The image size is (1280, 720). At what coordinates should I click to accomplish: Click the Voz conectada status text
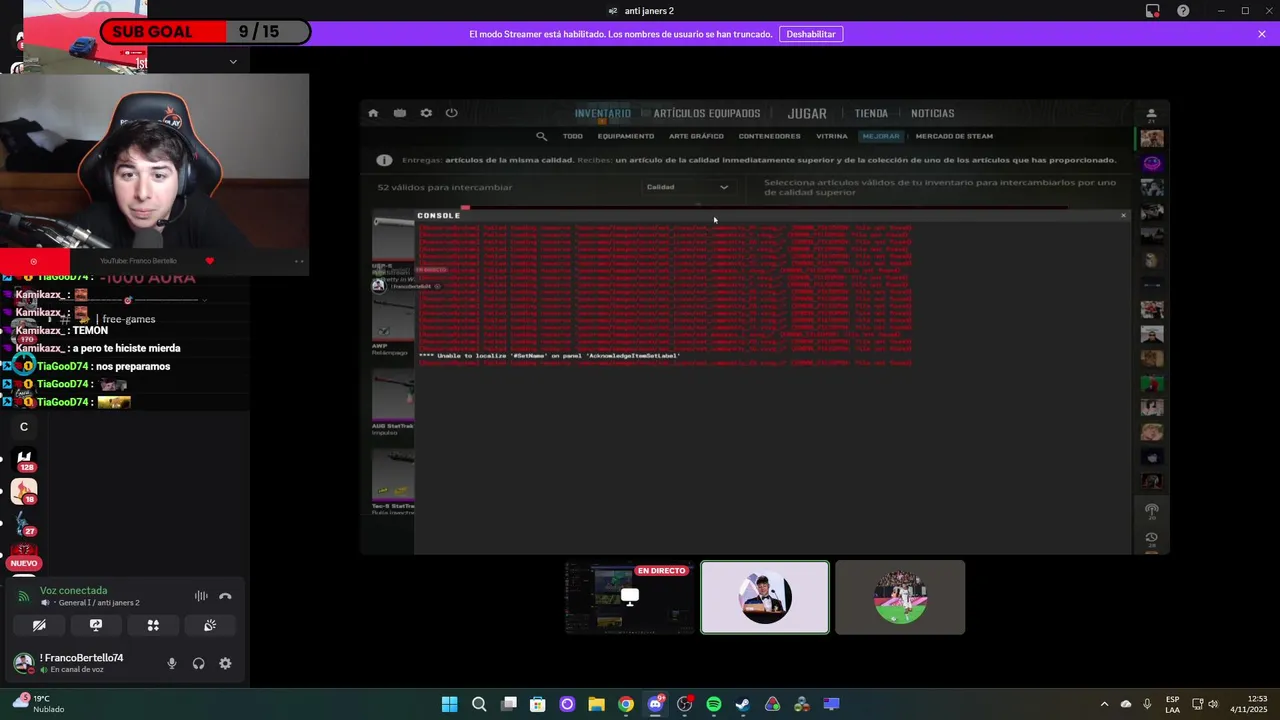(x=73, y=590)
